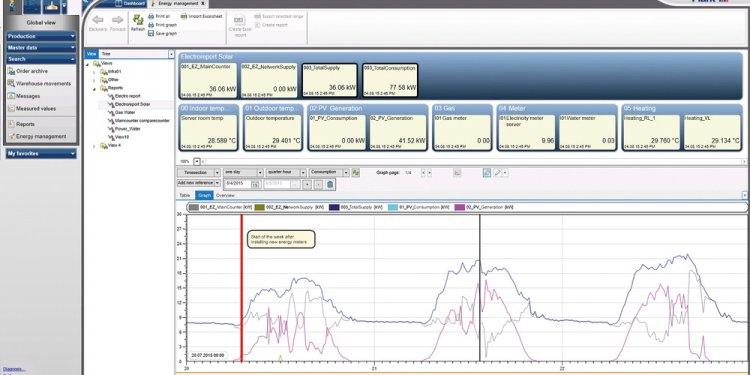Click Export selected range
Image resolution: width=750 pixels, height=375 pixels.
click(x=278, y=16)
